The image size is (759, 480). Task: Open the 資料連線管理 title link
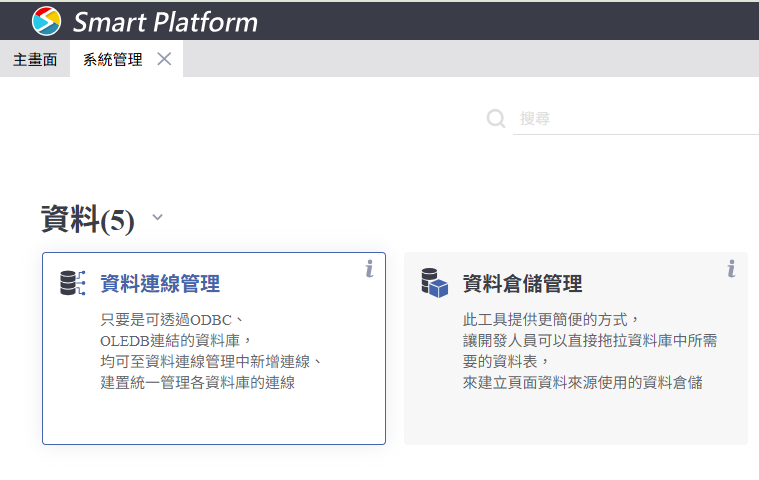[x=160, y=284]
